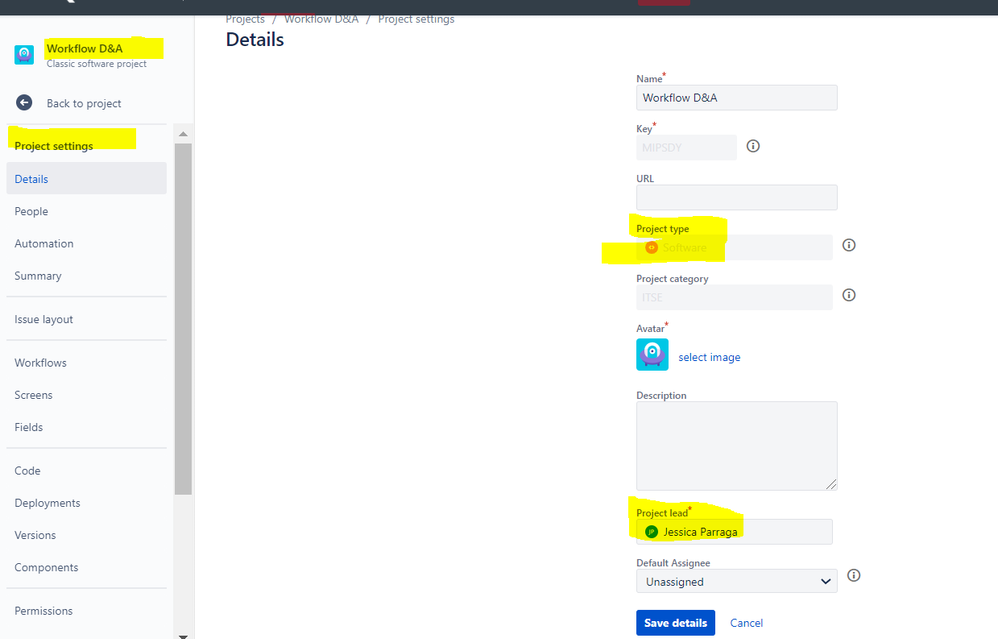Open the Automation settings page
Viewport: 998px width, 639px height.
(x=44, y=243)
